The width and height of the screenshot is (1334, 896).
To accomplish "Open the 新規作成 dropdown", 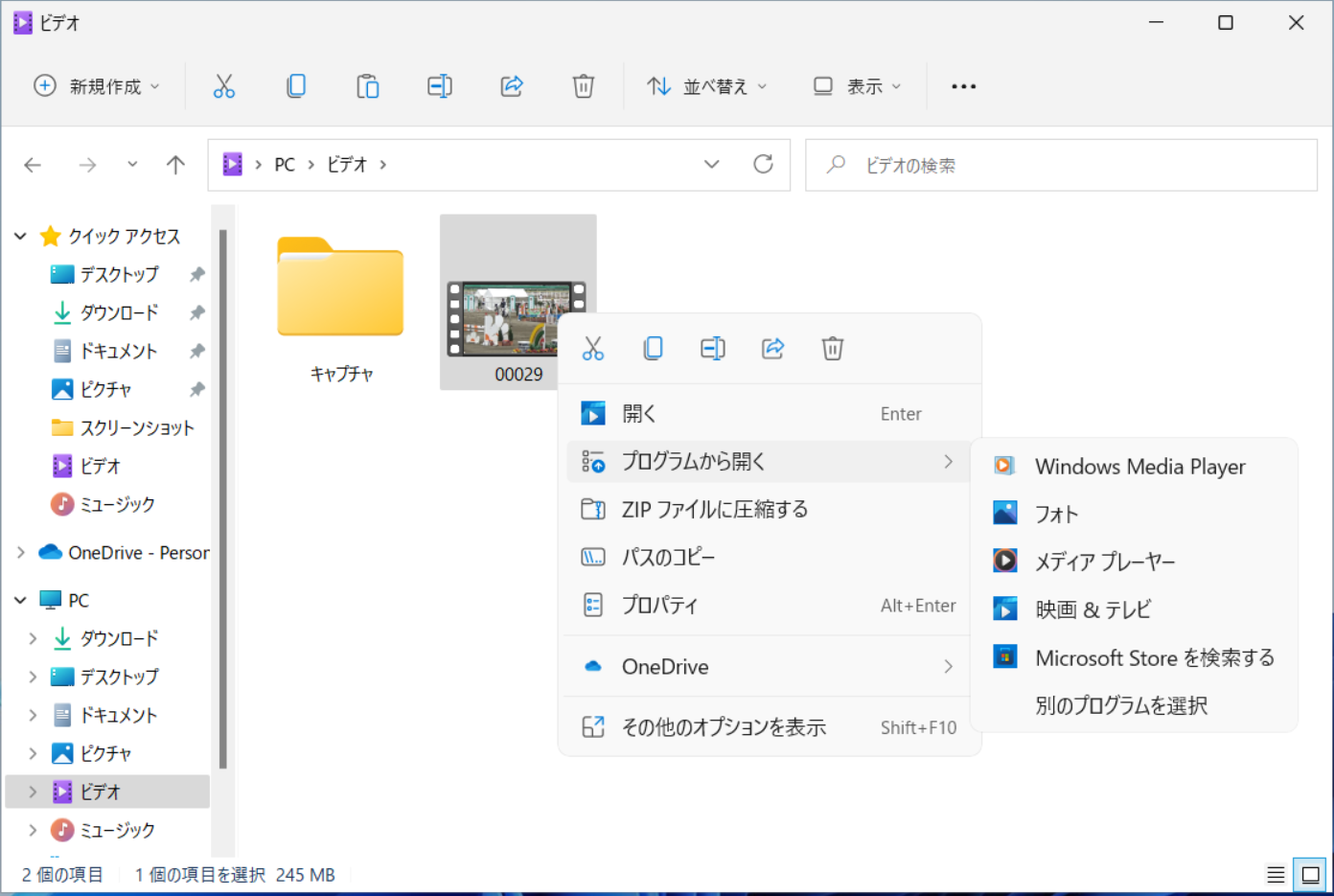I will click(97, 86).
